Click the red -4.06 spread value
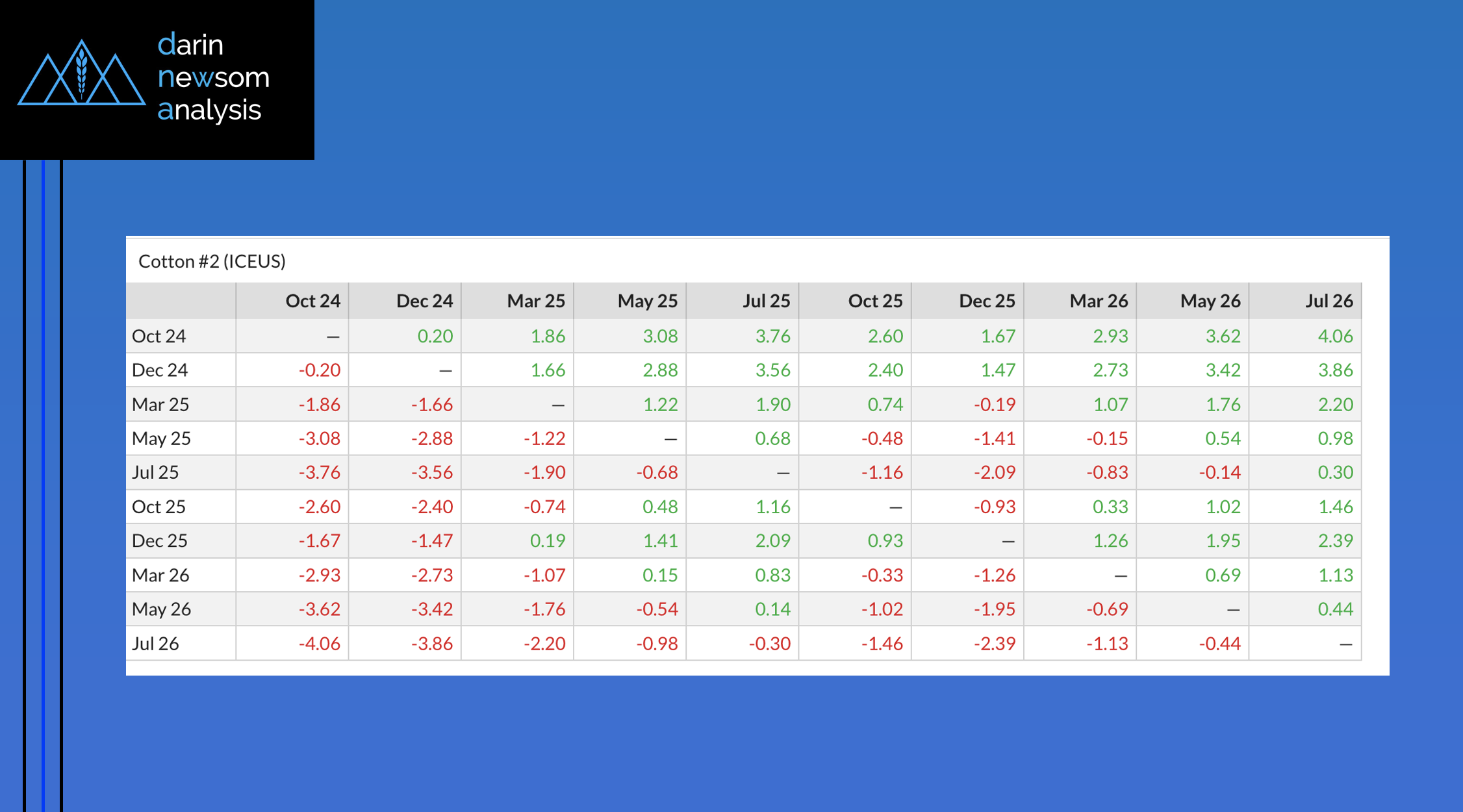1463x812 pixels. 319,643
